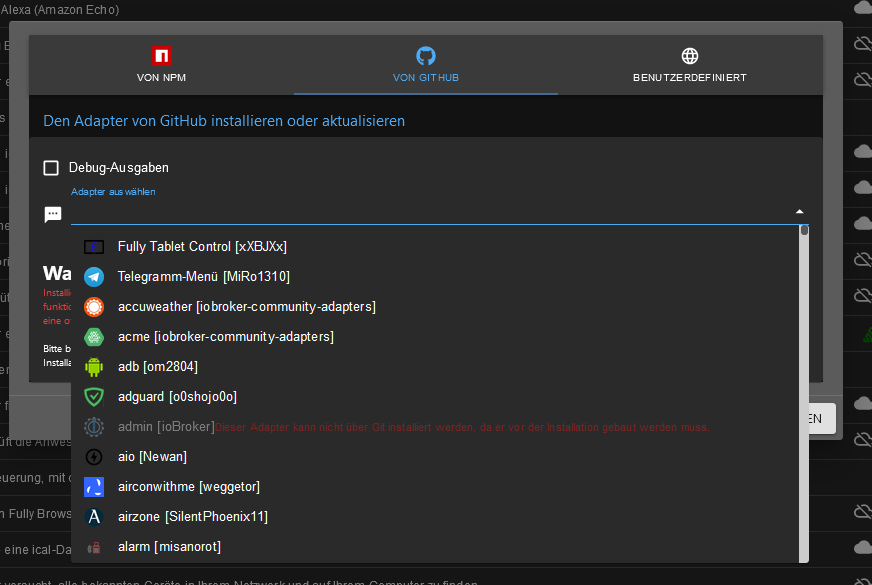Click the GitHub octocat icon

[x=426, y=56]
